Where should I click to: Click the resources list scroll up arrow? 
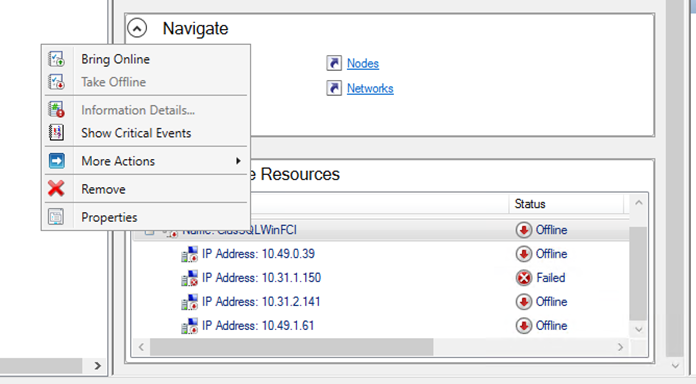638,203
